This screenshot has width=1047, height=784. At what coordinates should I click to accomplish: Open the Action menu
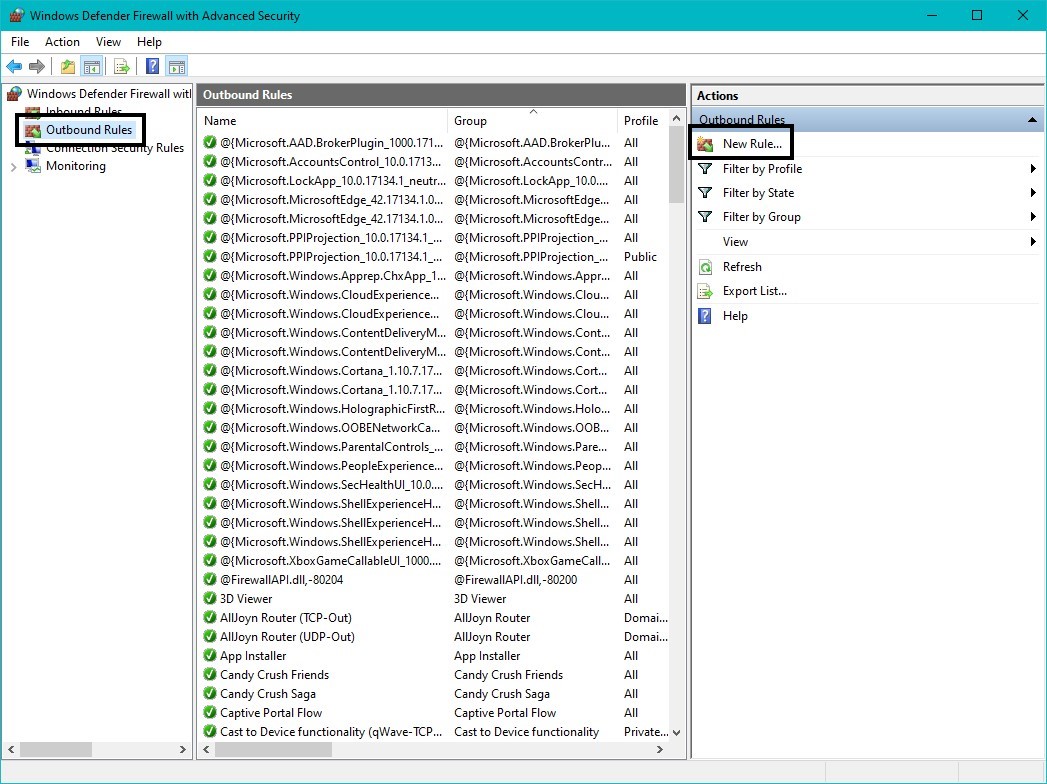[x=62, y=41]
